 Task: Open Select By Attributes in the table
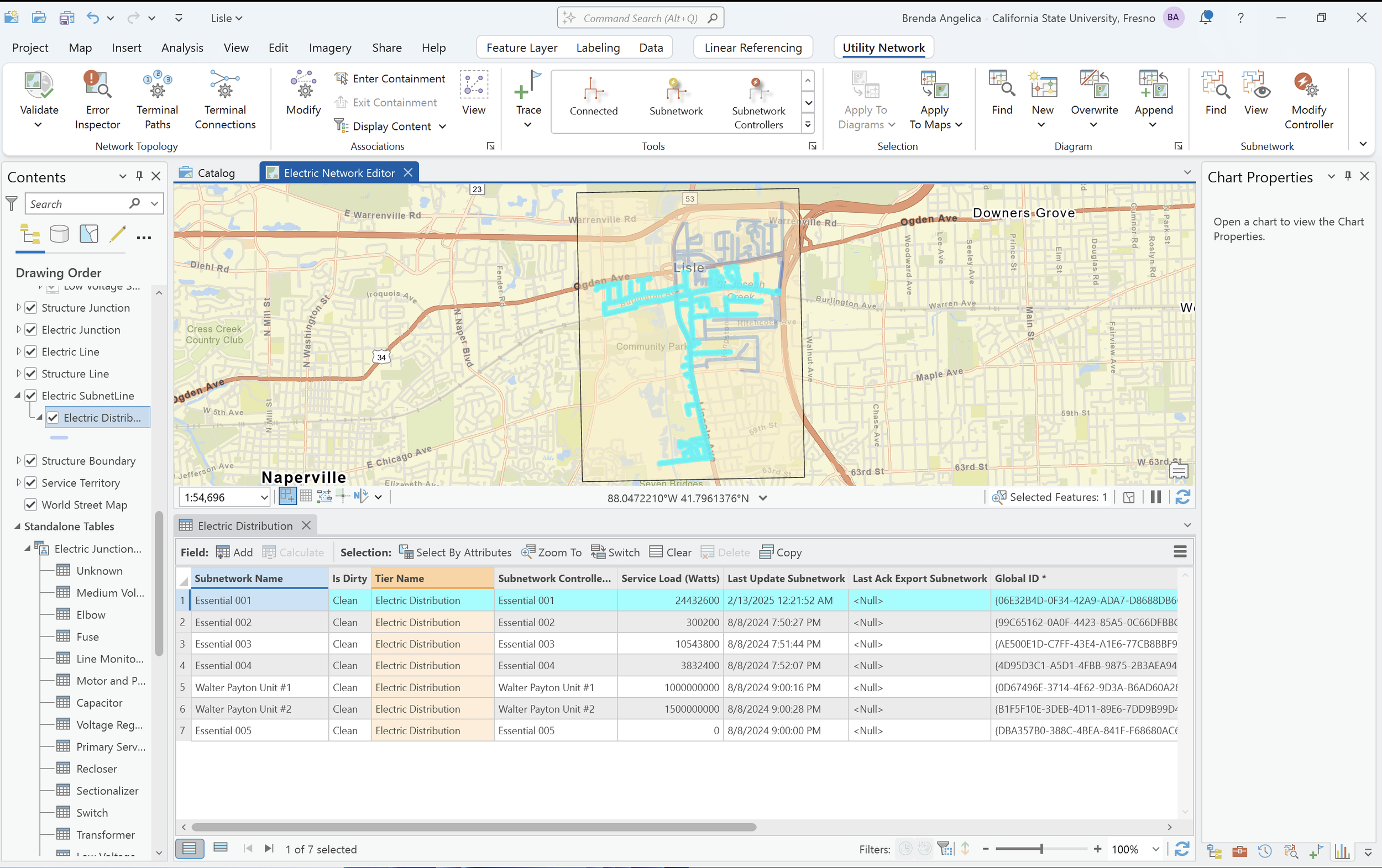click(455, 552)
